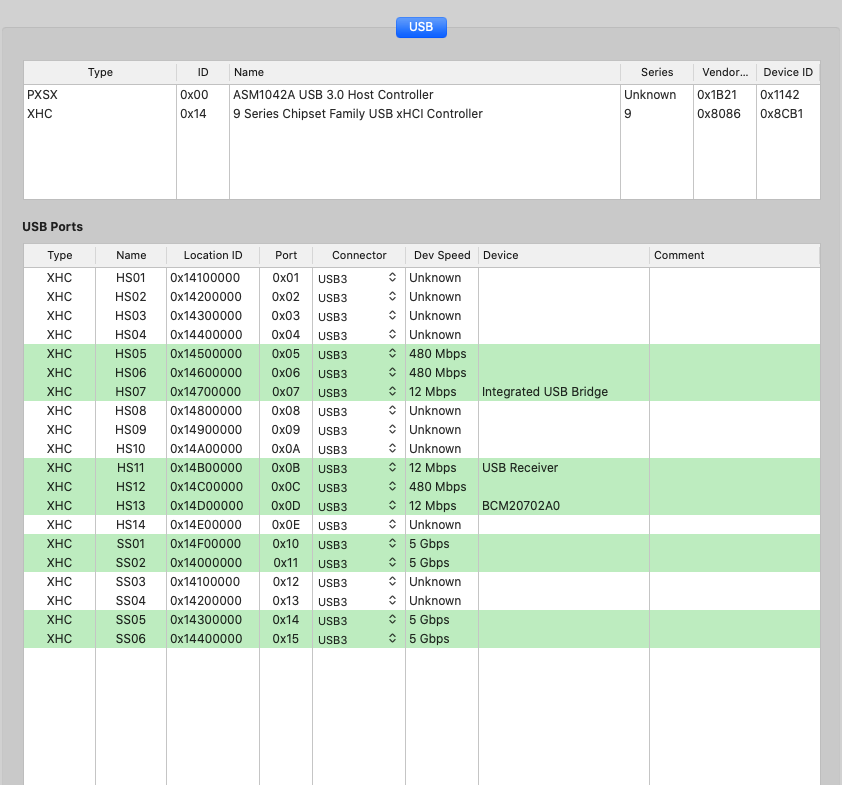Click HS01 port name cell
Screen dimensions: 842x785
point(130,278)
